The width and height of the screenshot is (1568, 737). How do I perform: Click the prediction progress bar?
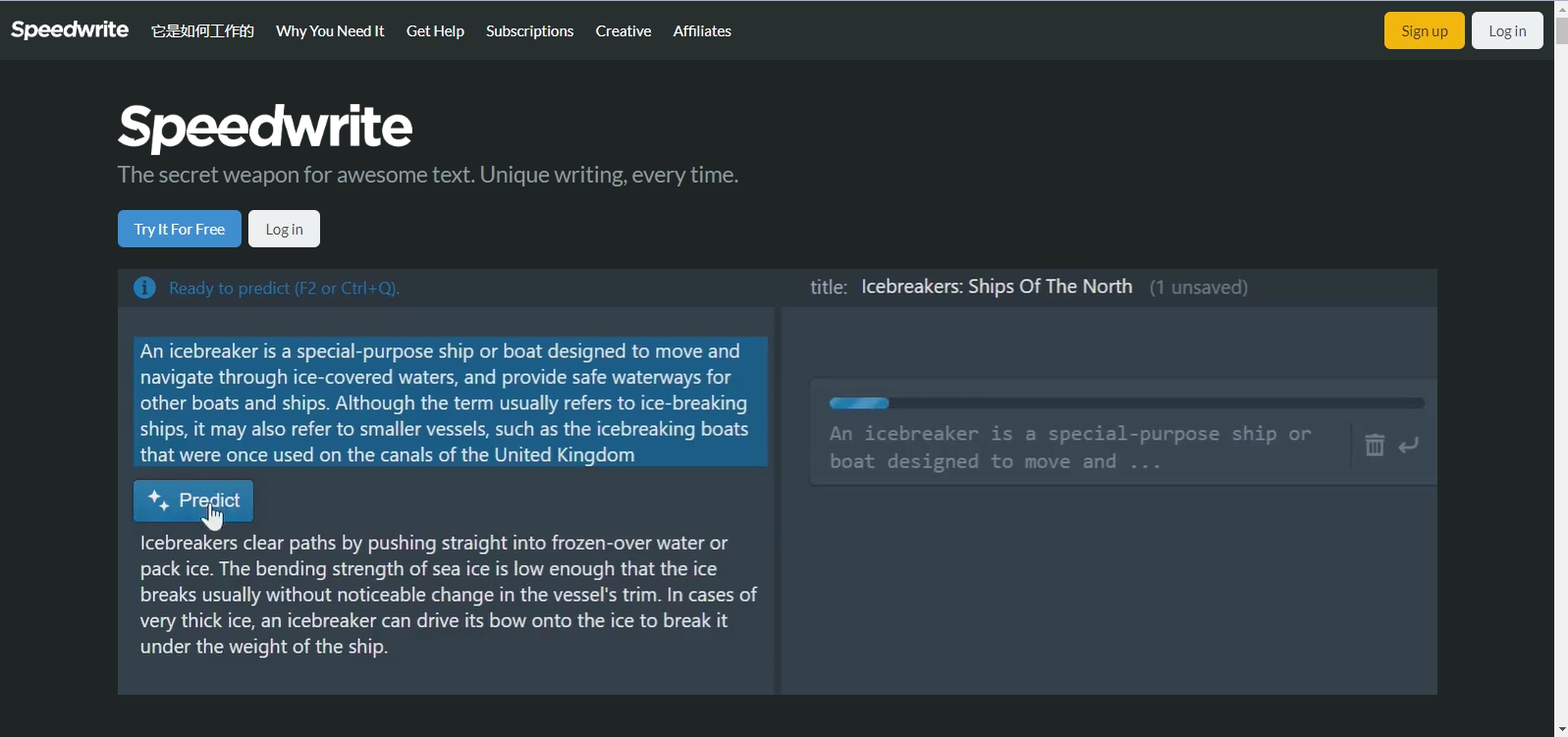tap(1126, 403)
